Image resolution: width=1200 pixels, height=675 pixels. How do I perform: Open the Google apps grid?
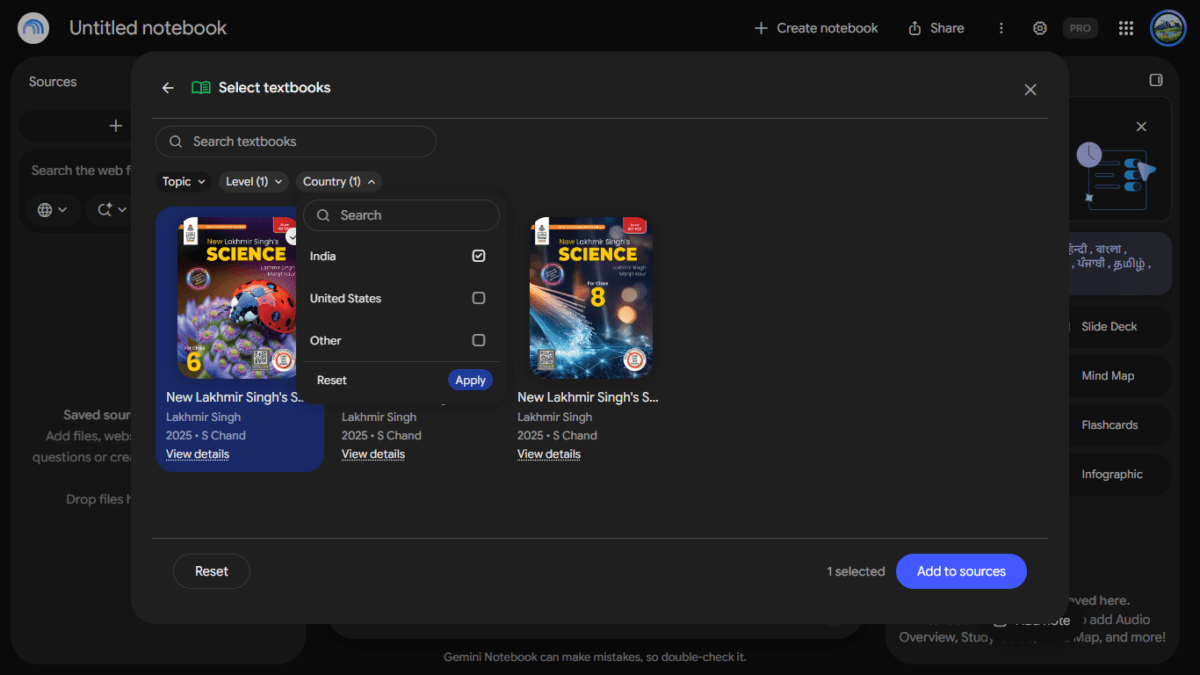[1126, 28]
